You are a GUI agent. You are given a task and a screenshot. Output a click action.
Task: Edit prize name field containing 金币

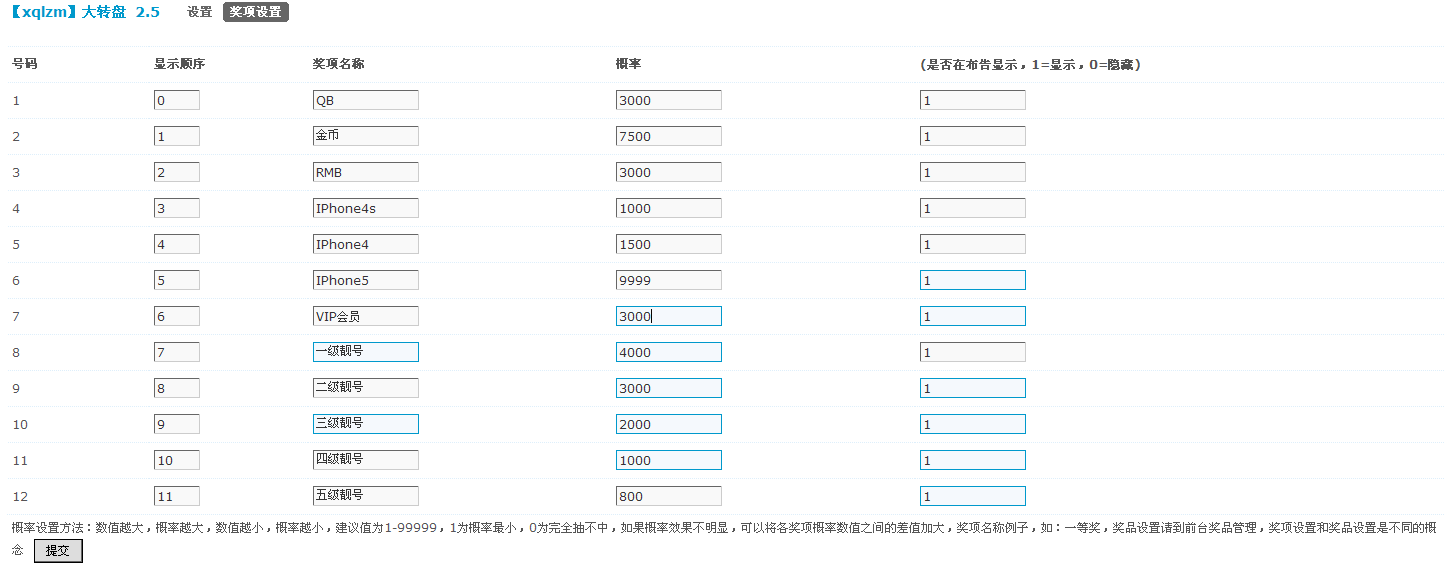[366, 136]
